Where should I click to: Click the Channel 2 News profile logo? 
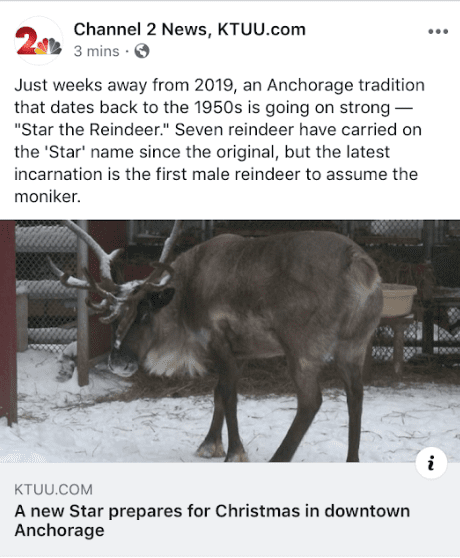point(38,41)
